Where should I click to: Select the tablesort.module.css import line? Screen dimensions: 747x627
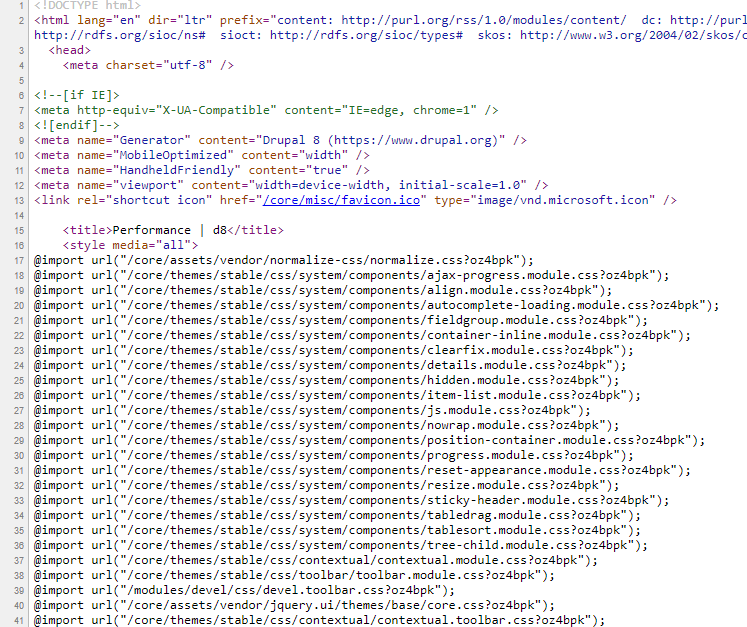coord(337,530)
